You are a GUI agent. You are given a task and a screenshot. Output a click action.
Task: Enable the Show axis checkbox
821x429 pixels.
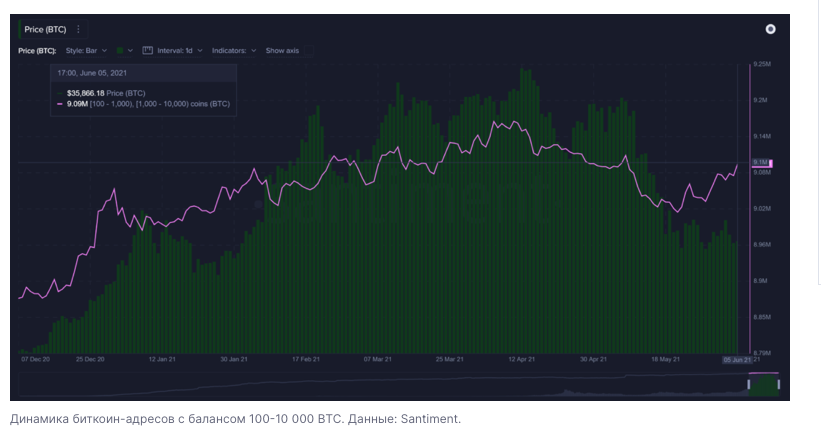pyautogui.click(x=281, y=50)
